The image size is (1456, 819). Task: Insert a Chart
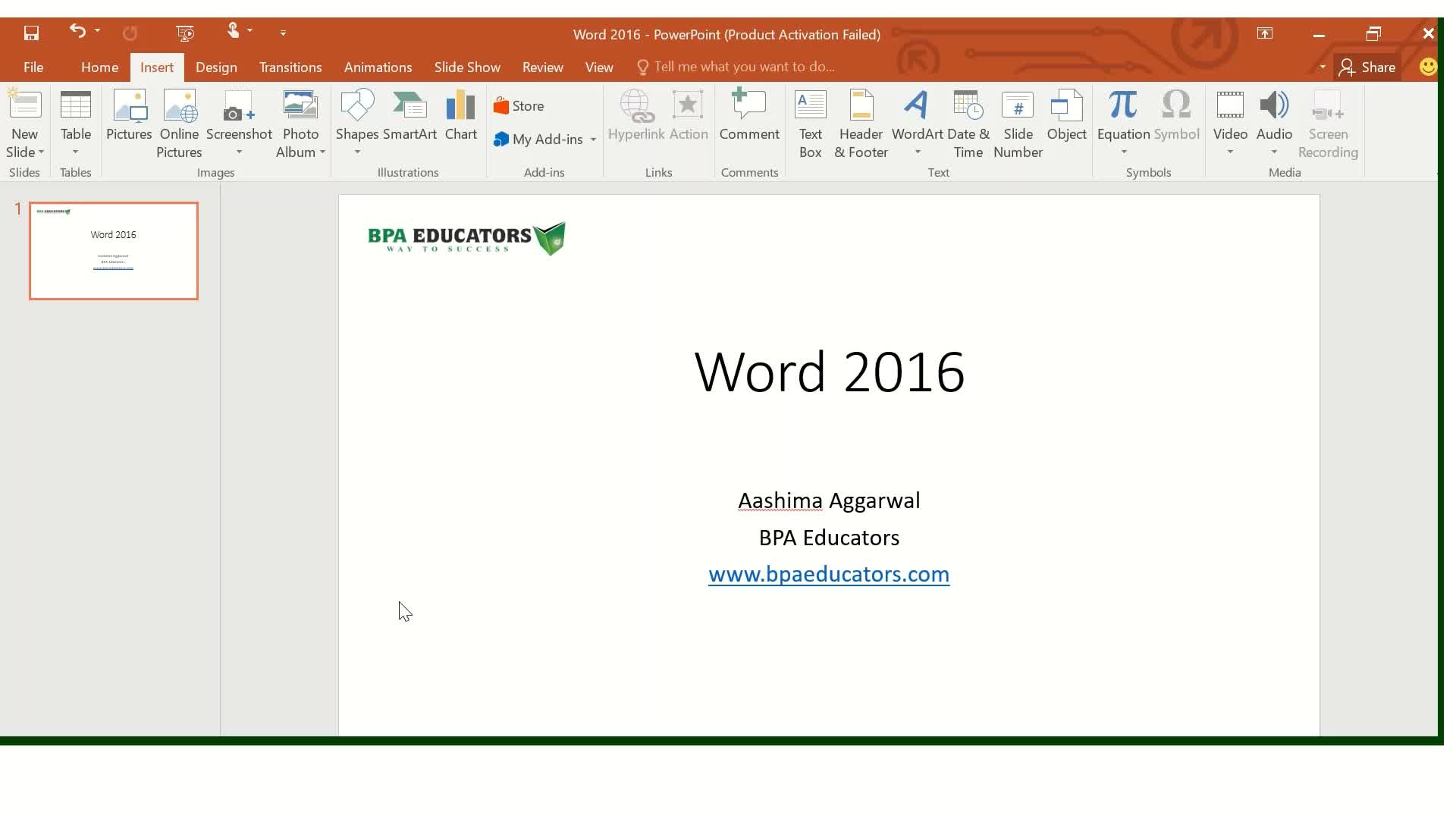click(x=461, y=115)
